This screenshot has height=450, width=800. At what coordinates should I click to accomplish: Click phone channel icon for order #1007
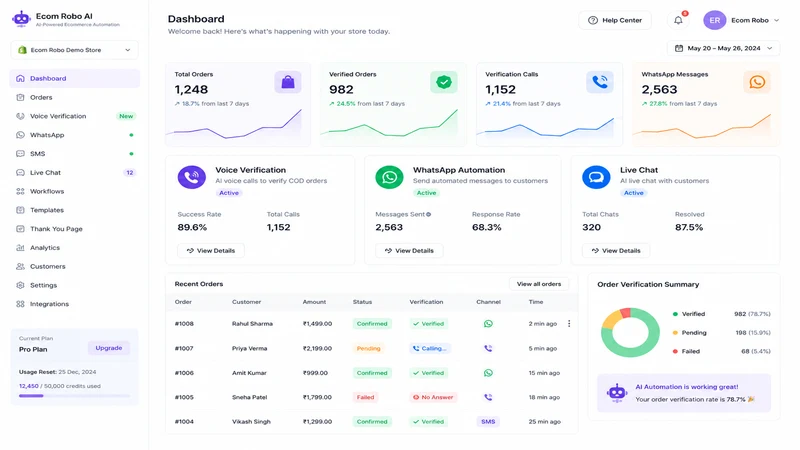[x=488, y=348]
